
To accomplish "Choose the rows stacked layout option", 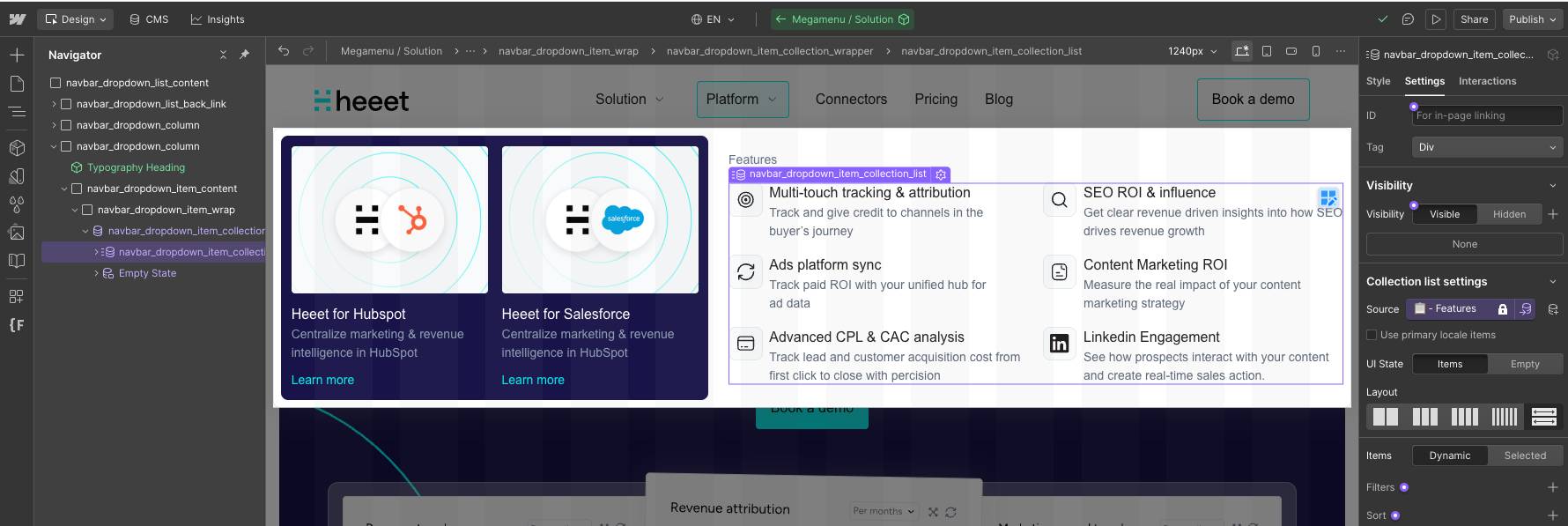I will click(x=1544, y=417).
